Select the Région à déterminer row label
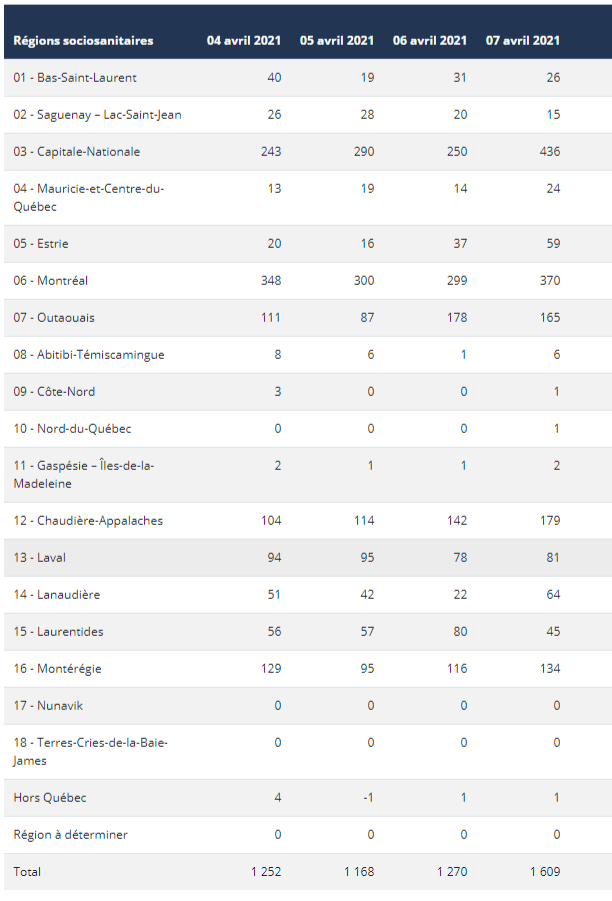This screenshot has width=612, height=901. click(71, 835)
